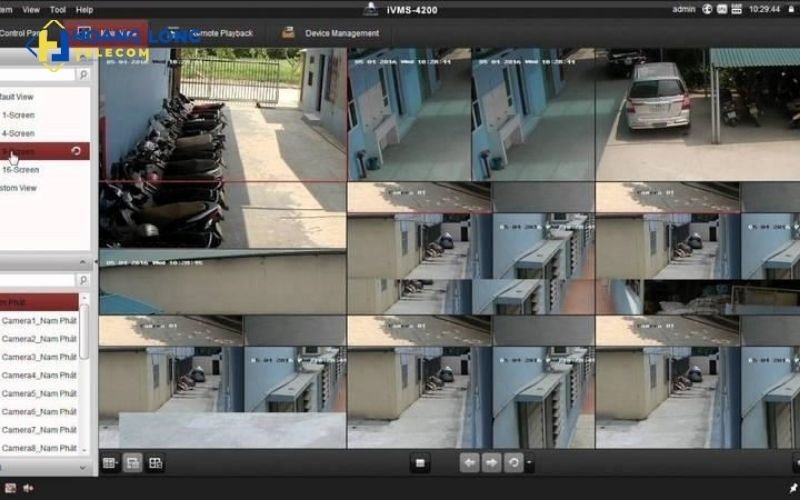
Task: Select Camera5_Nam Phát in the list
Action: tap(39, 393)
